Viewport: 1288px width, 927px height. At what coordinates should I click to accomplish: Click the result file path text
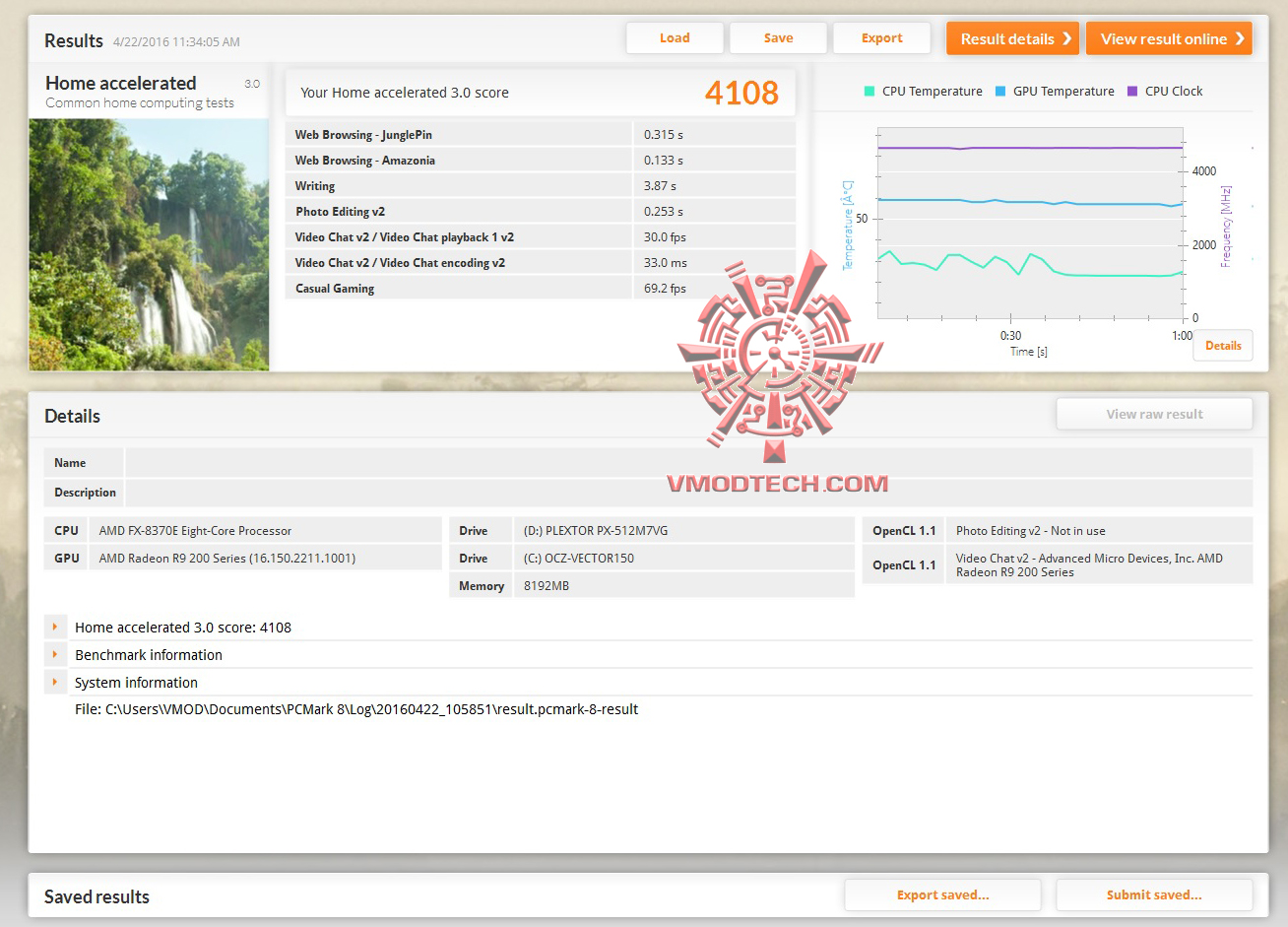click(x=356, y=709)
